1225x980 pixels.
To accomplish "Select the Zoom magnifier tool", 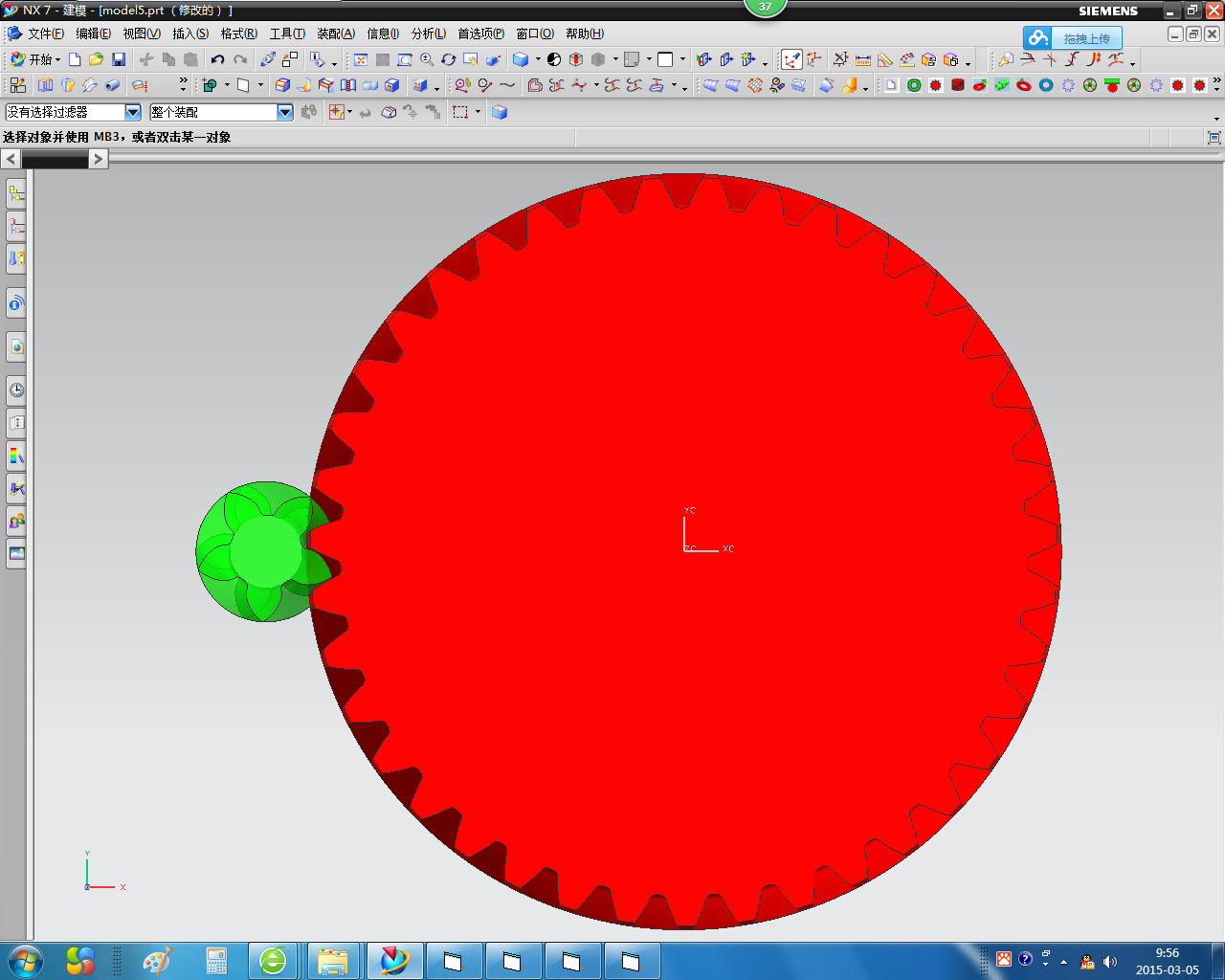I will (x=427, y=59).
